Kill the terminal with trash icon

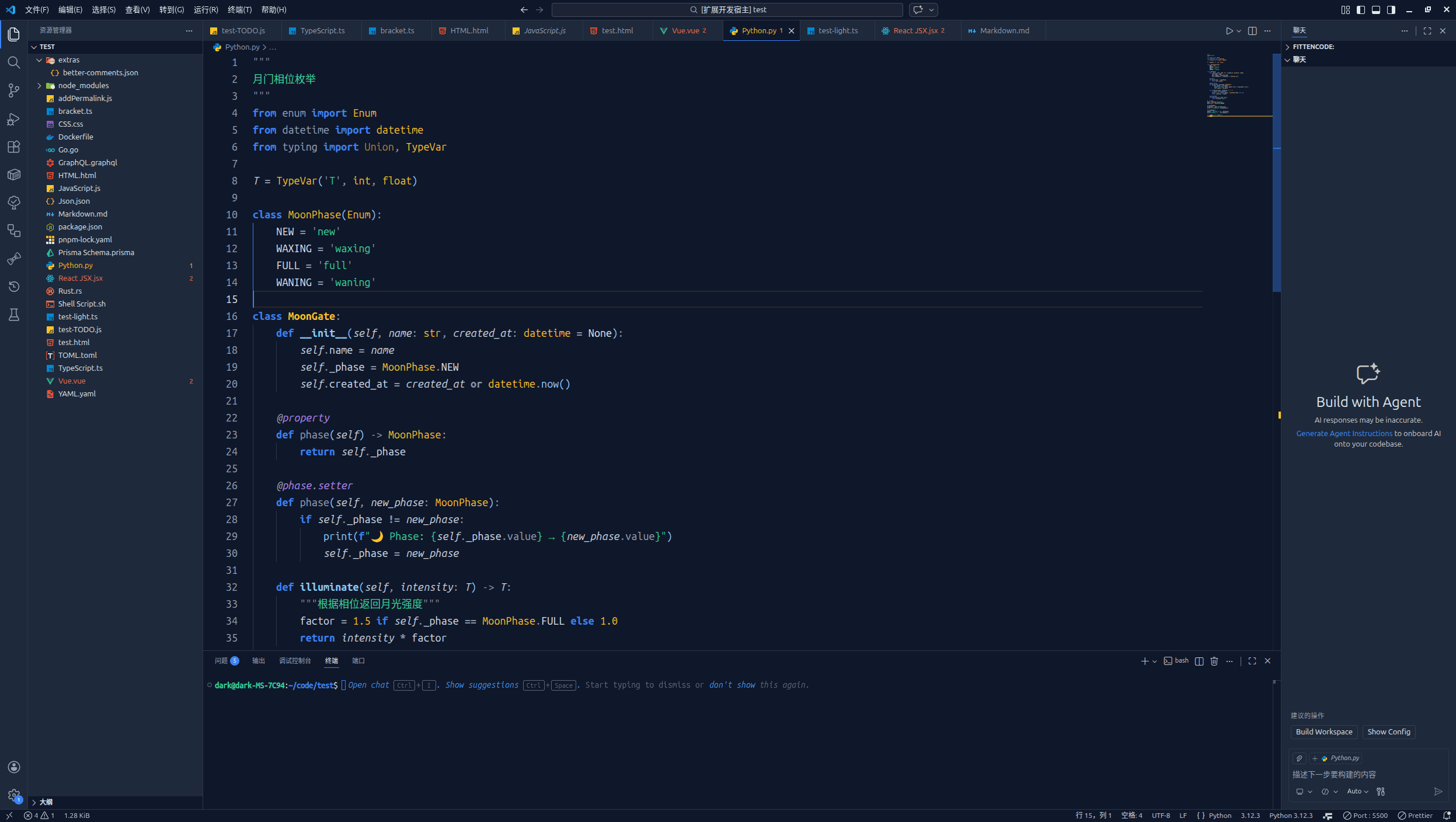coord(1214,661)
